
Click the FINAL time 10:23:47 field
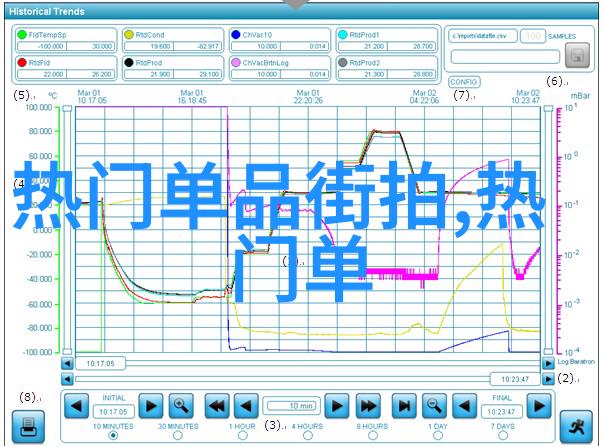click(501, 412)
